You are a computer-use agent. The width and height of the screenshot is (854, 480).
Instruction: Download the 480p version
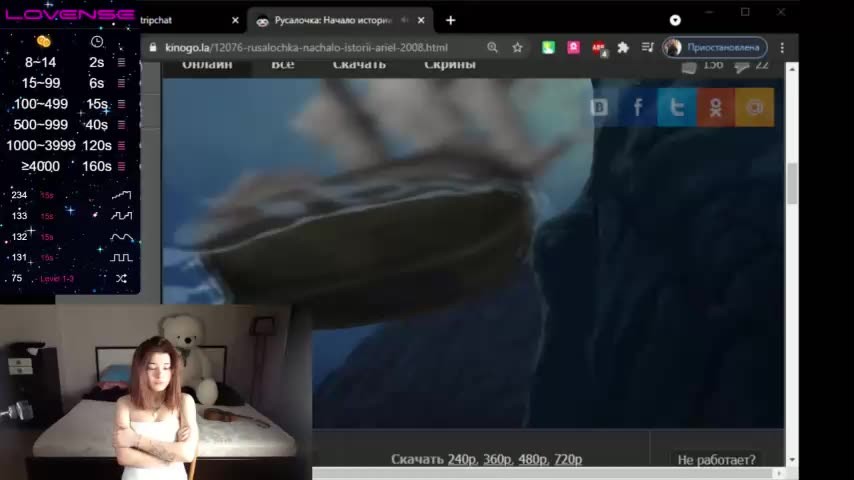click(533, 460)
